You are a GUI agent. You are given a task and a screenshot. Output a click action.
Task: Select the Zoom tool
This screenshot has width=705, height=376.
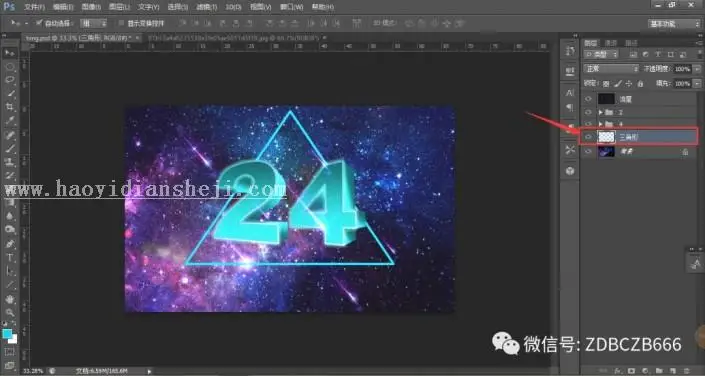point(9,313)
